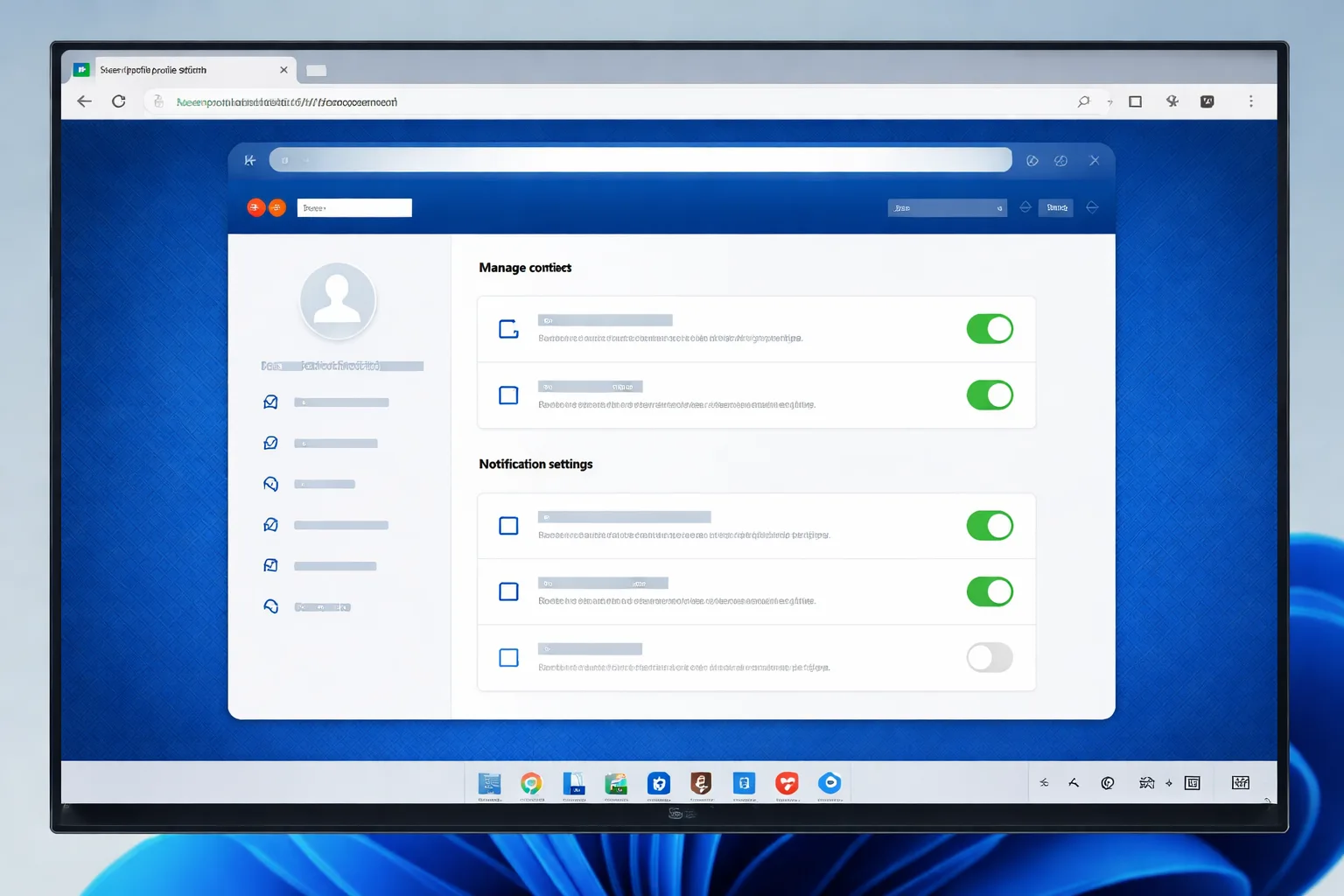Click the "Notification settings" heading
1344x896 pixels.
(535, 464)
